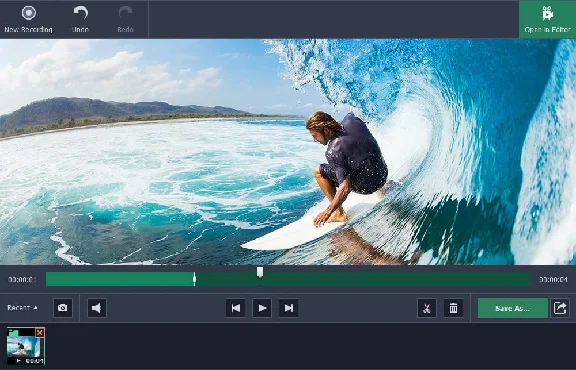Click the cut marker on green timeline
Image resolution: width=576 pixels, height=370 pixels.
pyautogui.click(x=194, y=279)
